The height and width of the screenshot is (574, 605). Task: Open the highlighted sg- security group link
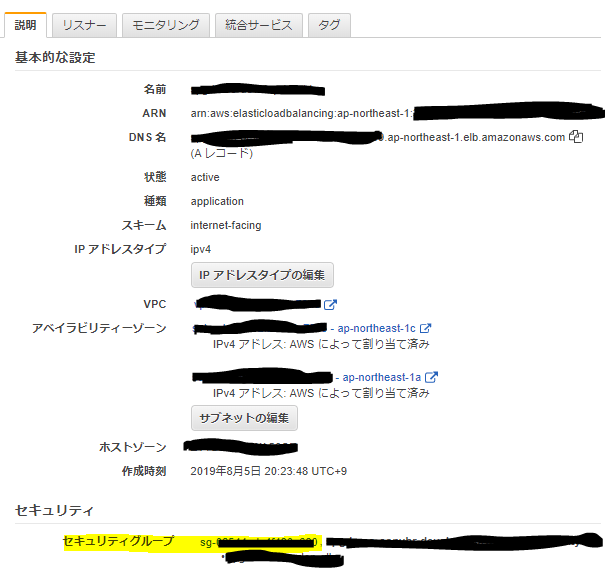(x=259, y=542)
